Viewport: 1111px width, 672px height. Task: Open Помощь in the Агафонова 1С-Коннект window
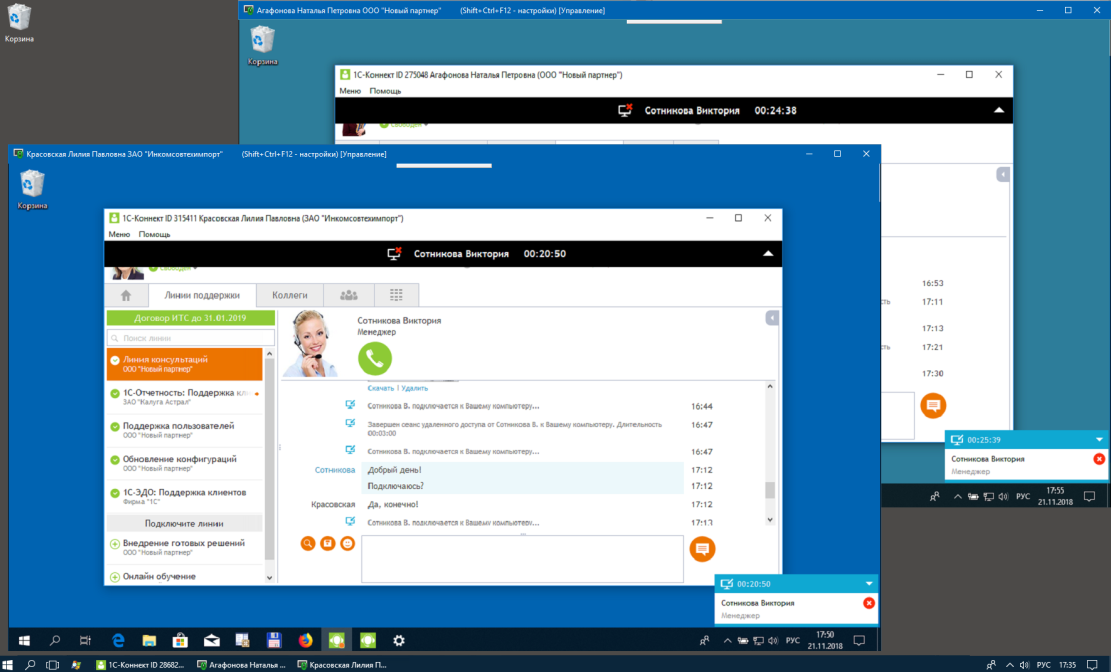(x=385, y=91)
